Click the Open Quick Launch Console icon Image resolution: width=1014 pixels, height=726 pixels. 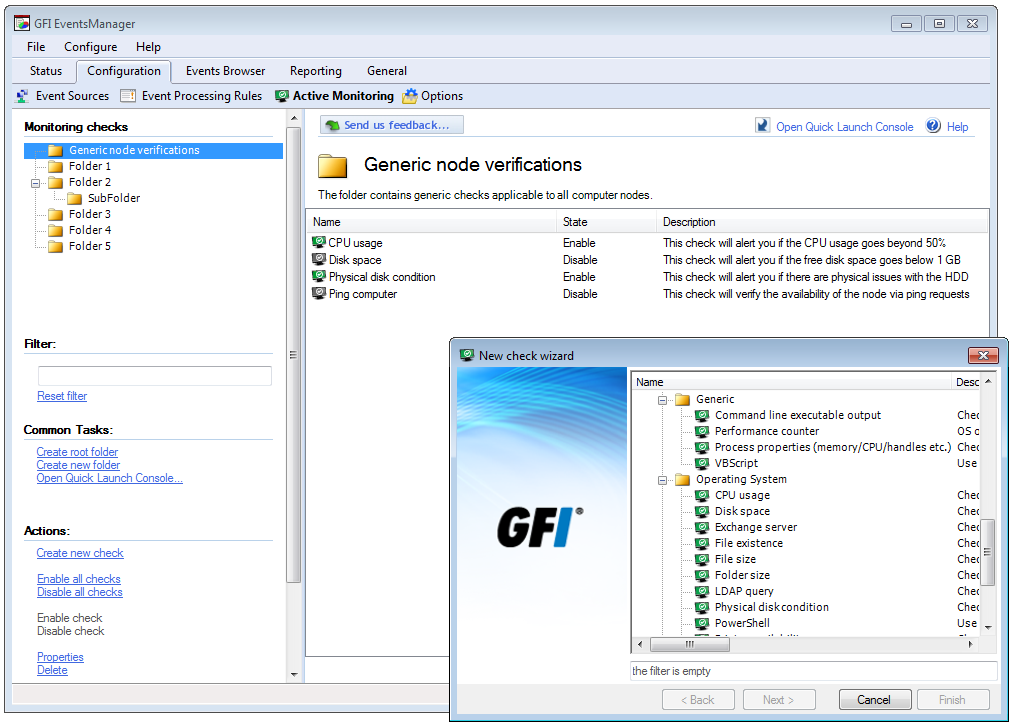[x=763, y=125]
